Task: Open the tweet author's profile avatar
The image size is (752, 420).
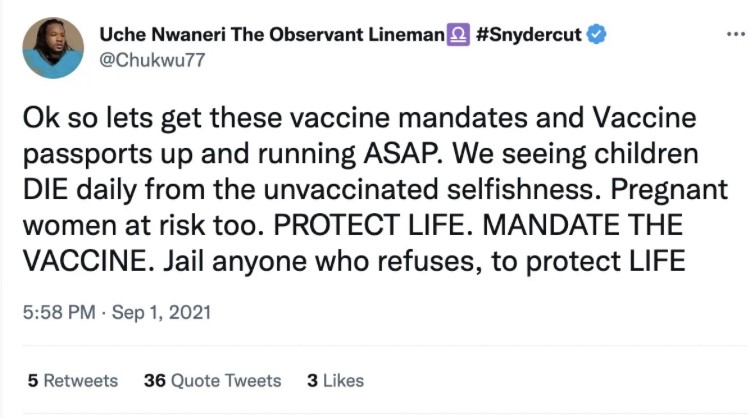Action: pyautogui.click(x=53, y=46)
